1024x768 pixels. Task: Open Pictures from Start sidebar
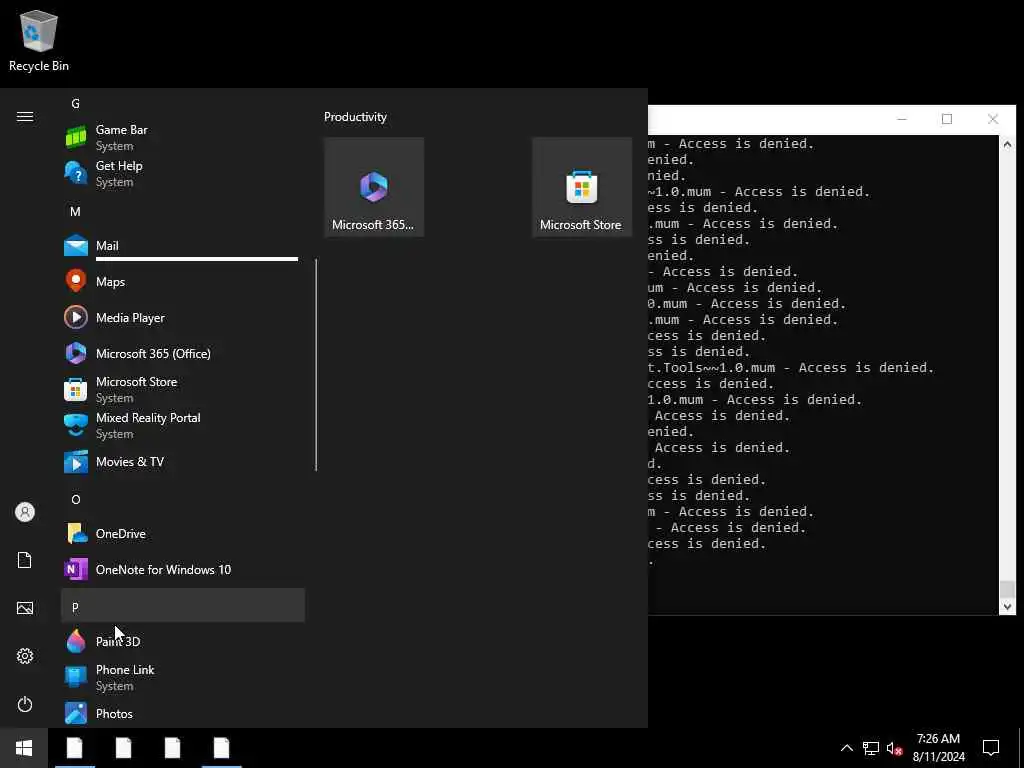point(25,608)
